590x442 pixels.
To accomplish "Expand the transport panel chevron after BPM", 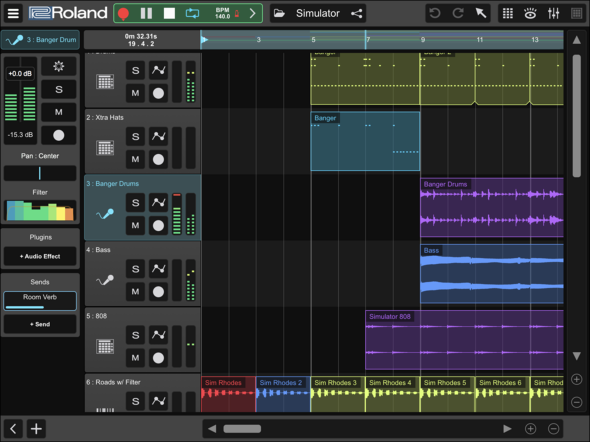I will (x=252, y=14).
